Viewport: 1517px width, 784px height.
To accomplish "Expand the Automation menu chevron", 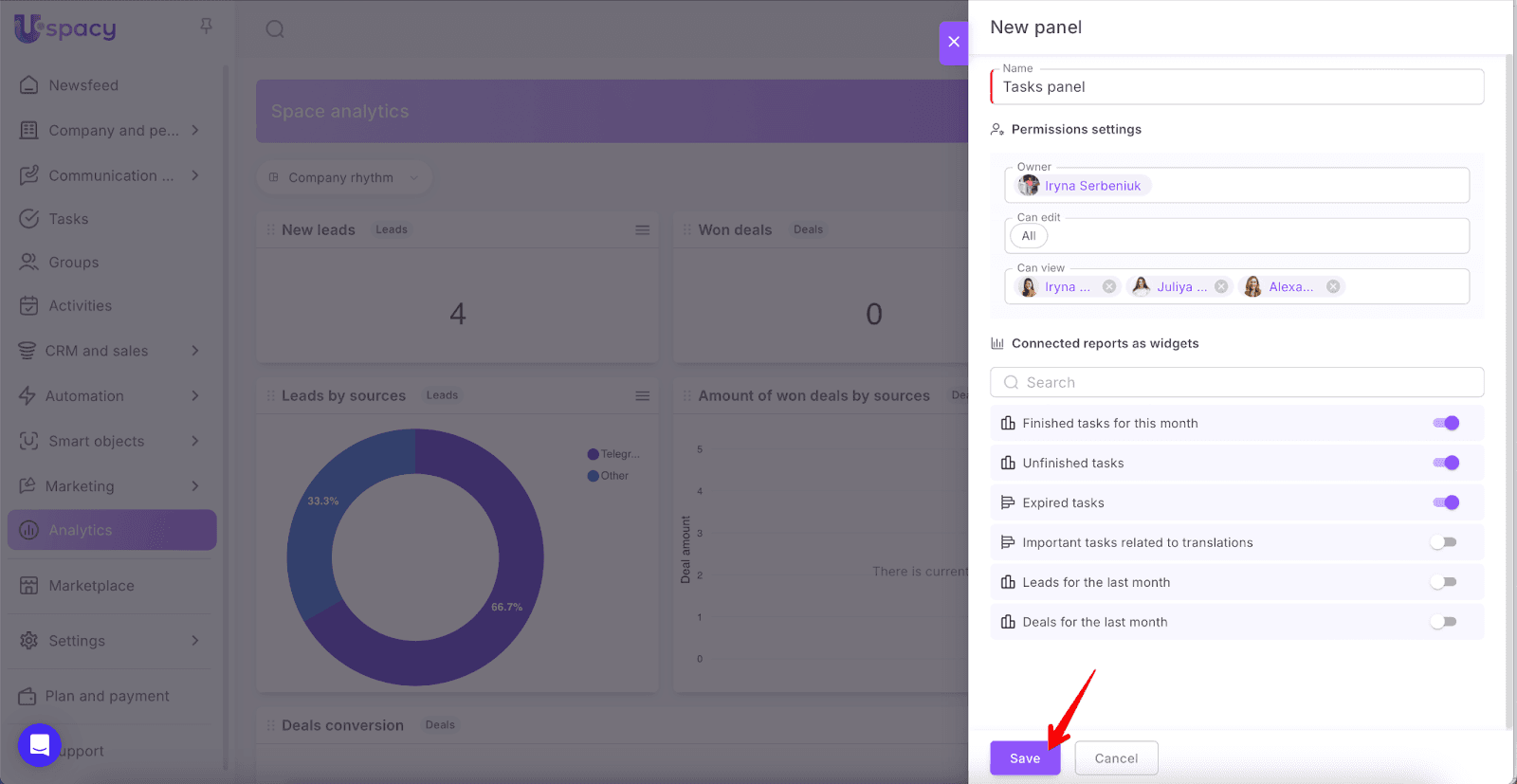I will (x=194, y=396).
